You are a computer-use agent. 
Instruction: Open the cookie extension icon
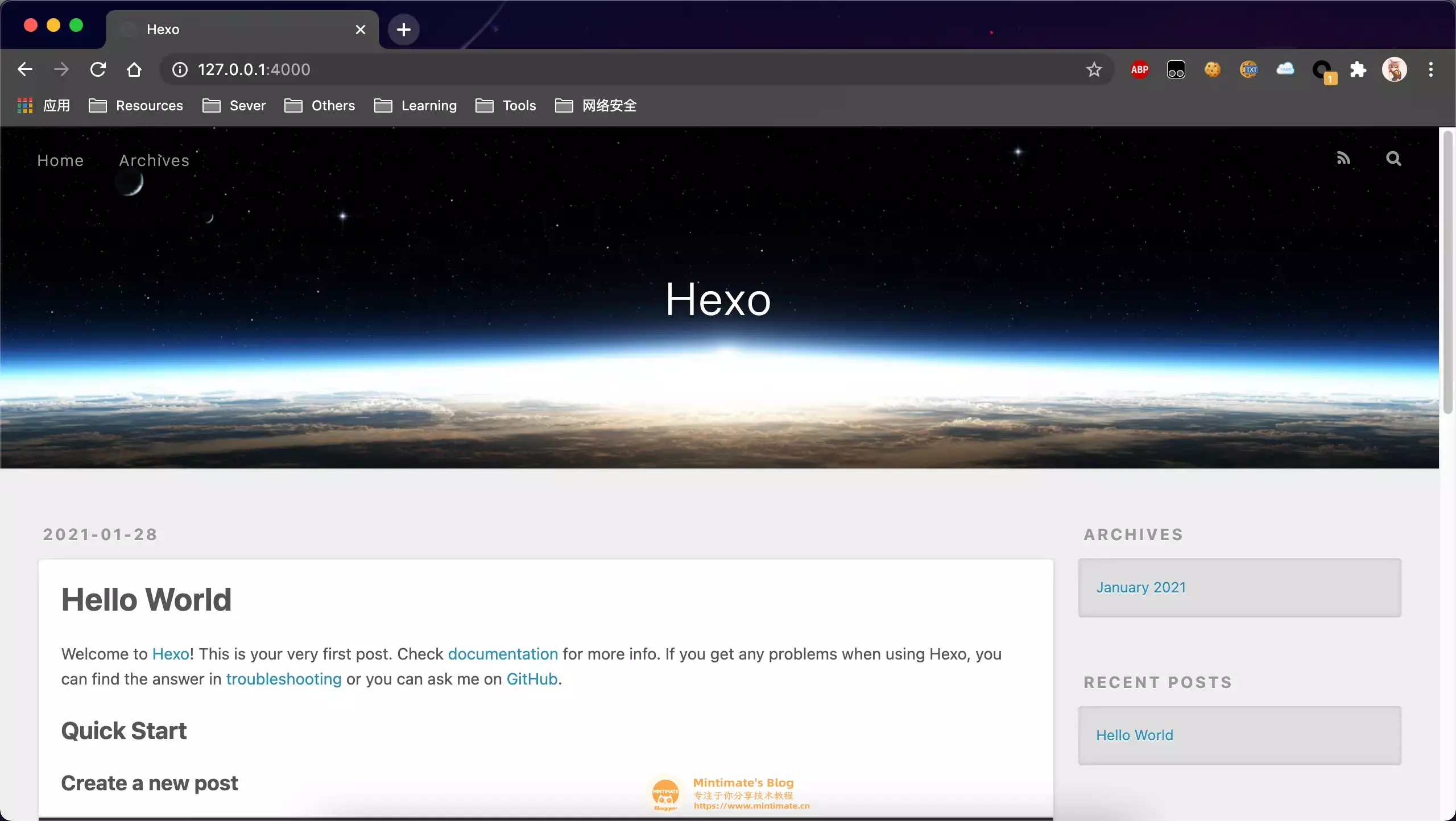click(1213, 69)
